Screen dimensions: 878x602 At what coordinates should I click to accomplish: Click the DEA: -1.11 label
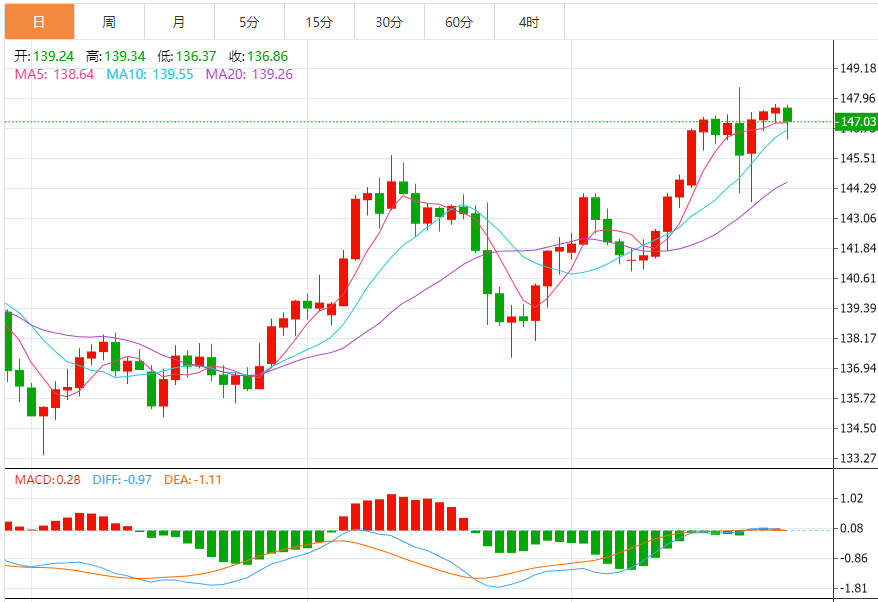tap(193, 480)
